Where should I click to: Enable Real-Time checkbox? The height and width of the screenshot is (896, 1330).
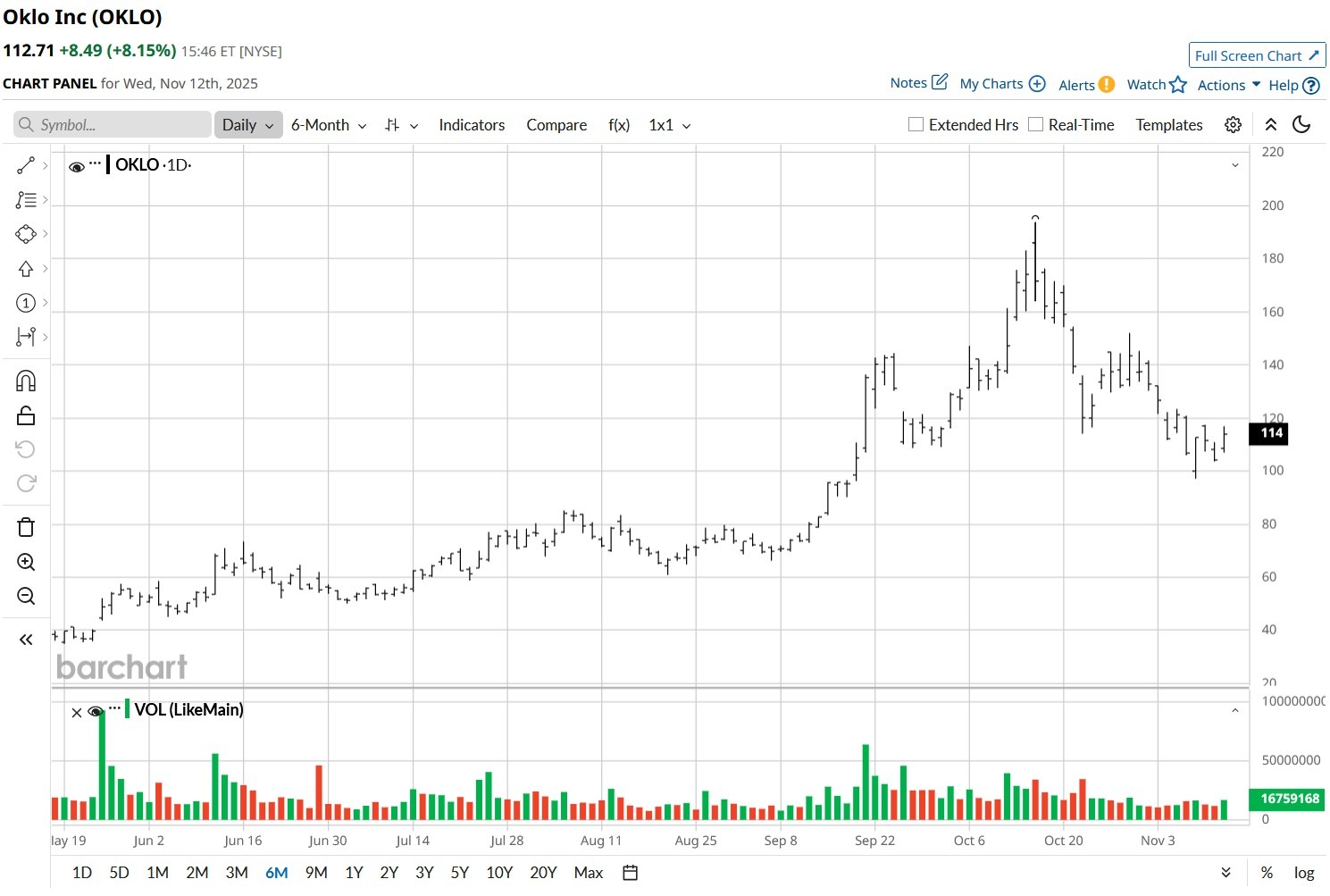click(x=1035, y=124)
